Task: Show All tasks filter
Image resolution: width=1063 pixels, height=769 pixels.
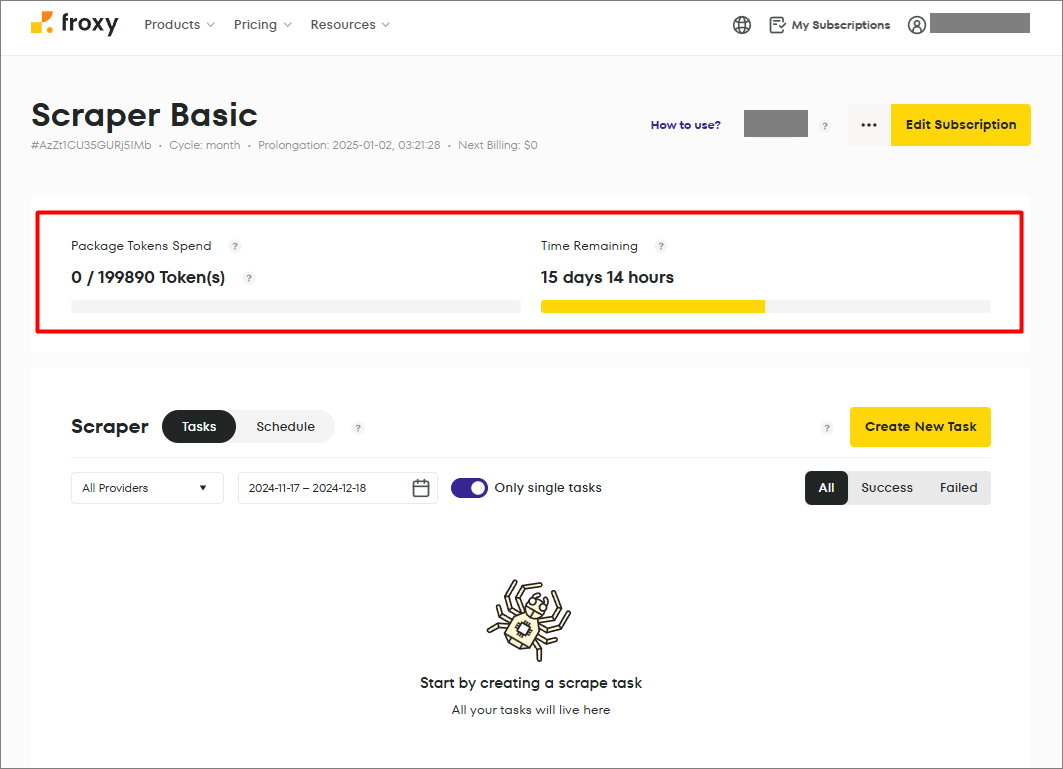Action: (826, 488)
